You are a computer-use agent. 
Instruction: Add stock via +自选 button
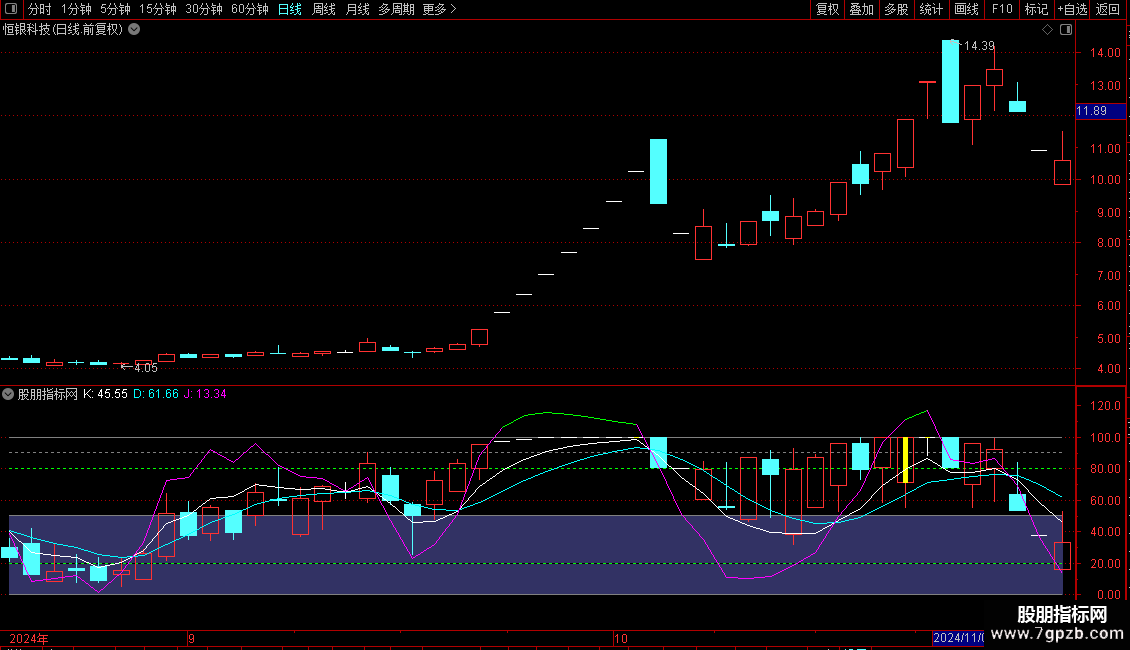point(1072,9)
